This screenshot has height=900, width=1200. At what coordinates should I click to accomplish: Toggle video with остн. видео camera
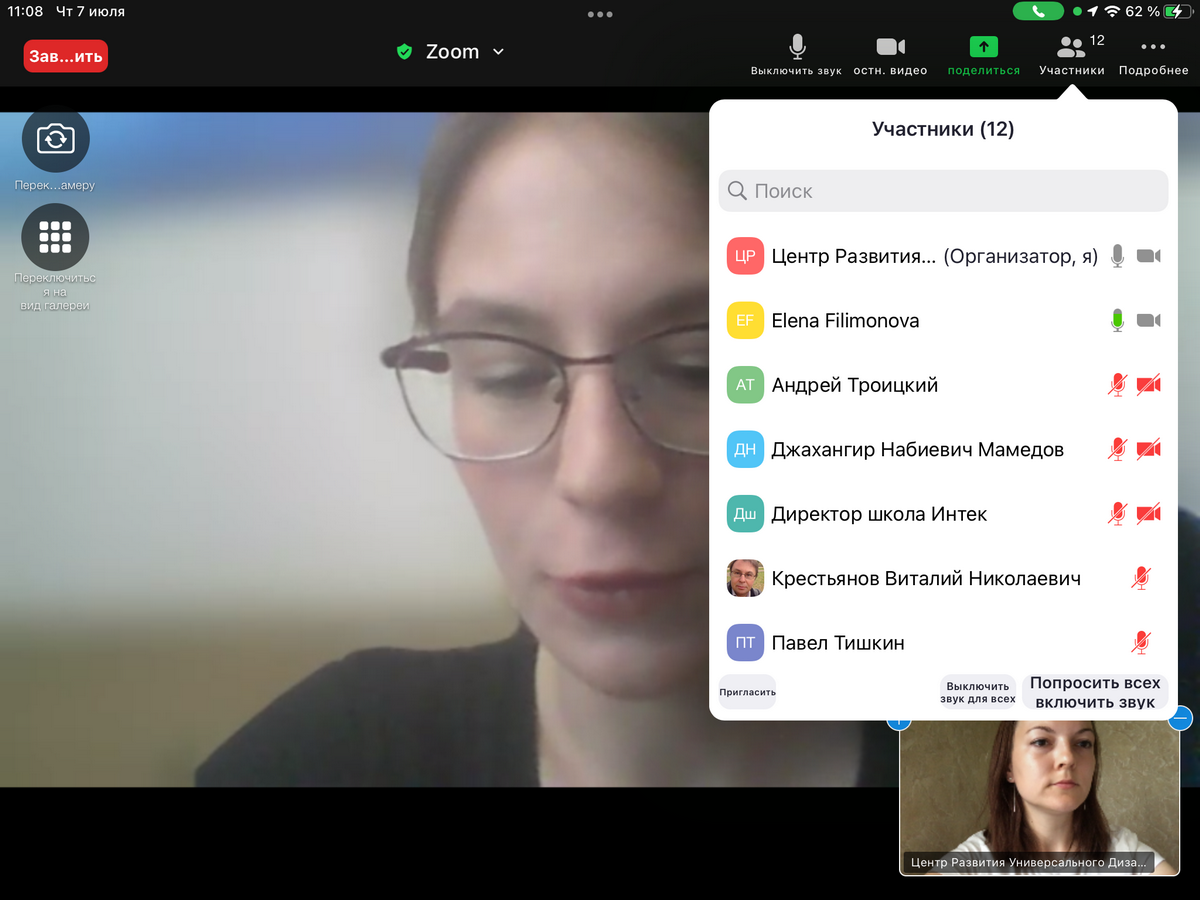tap(890, 47)
